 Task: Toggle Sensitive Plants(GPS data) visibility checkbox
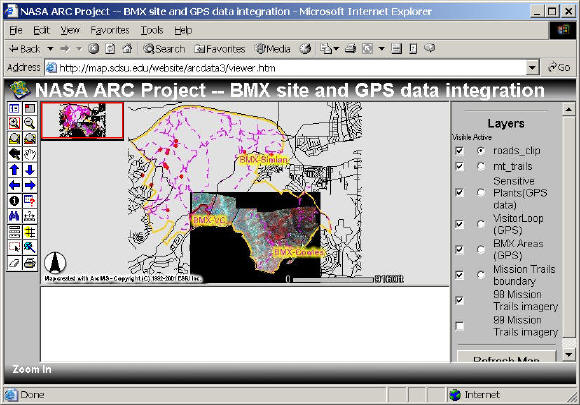(x=459, y=192)
